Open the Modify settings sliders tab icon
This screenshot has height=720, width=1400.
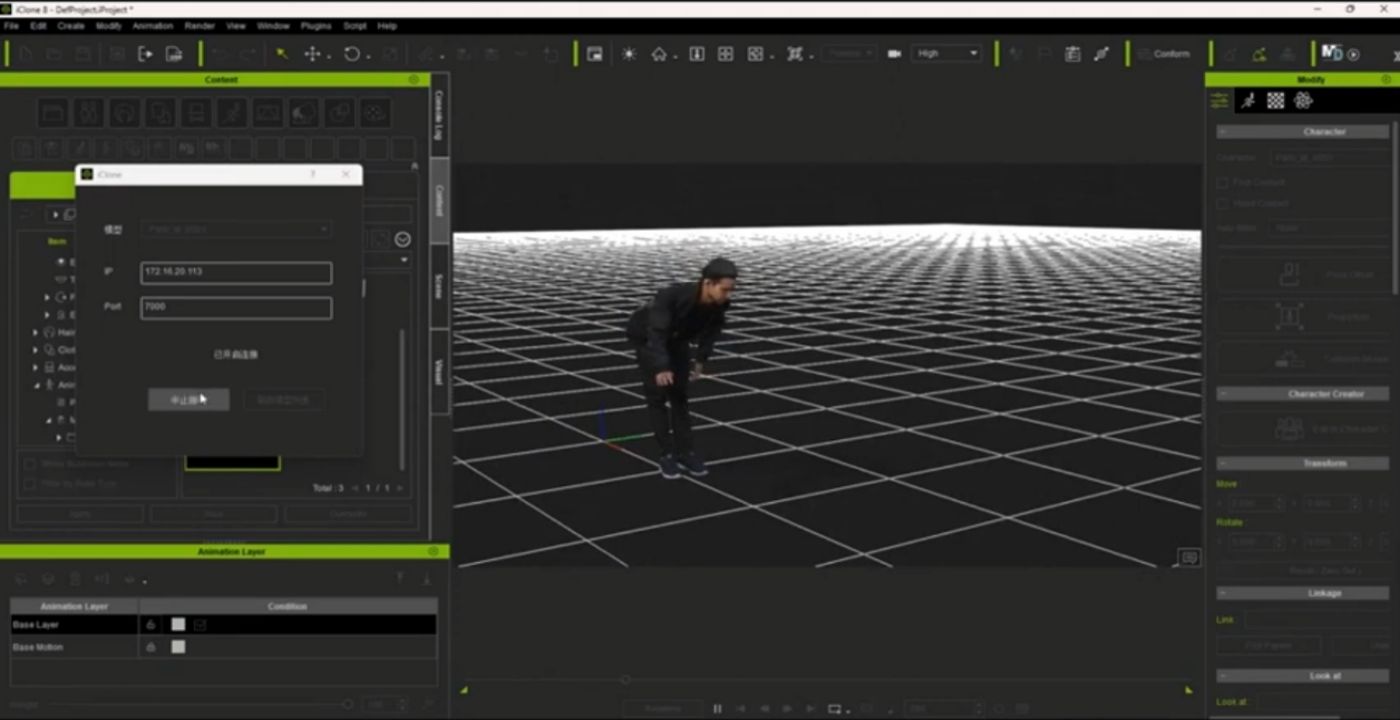[x=1219, y=100]
